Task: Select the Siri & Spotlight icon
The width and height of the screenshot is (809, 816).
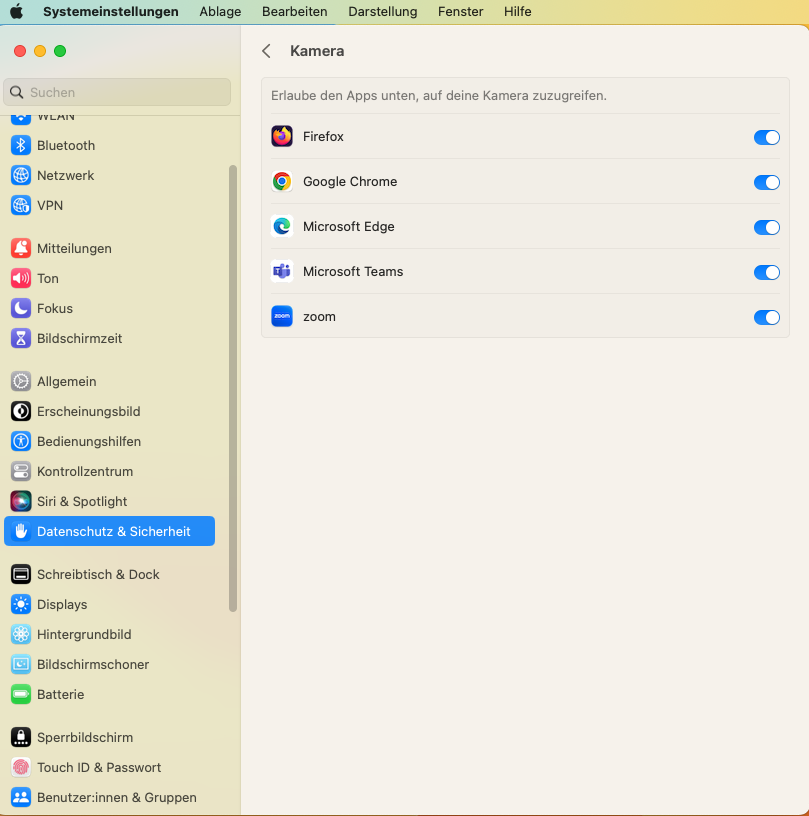Action: point(21,501)
